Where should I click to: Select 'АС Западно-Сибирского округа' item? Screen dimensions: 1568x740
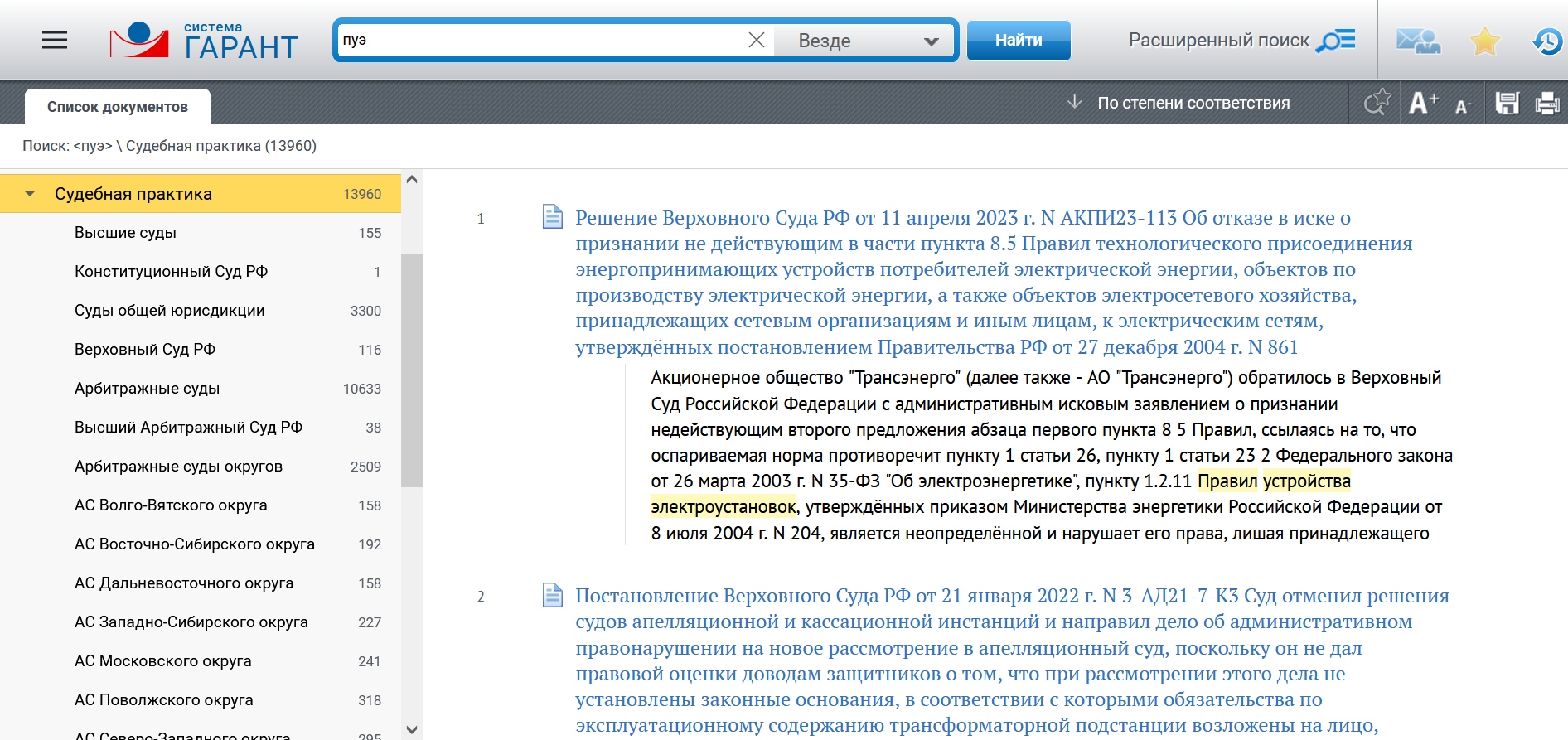[x=201, y=622]
